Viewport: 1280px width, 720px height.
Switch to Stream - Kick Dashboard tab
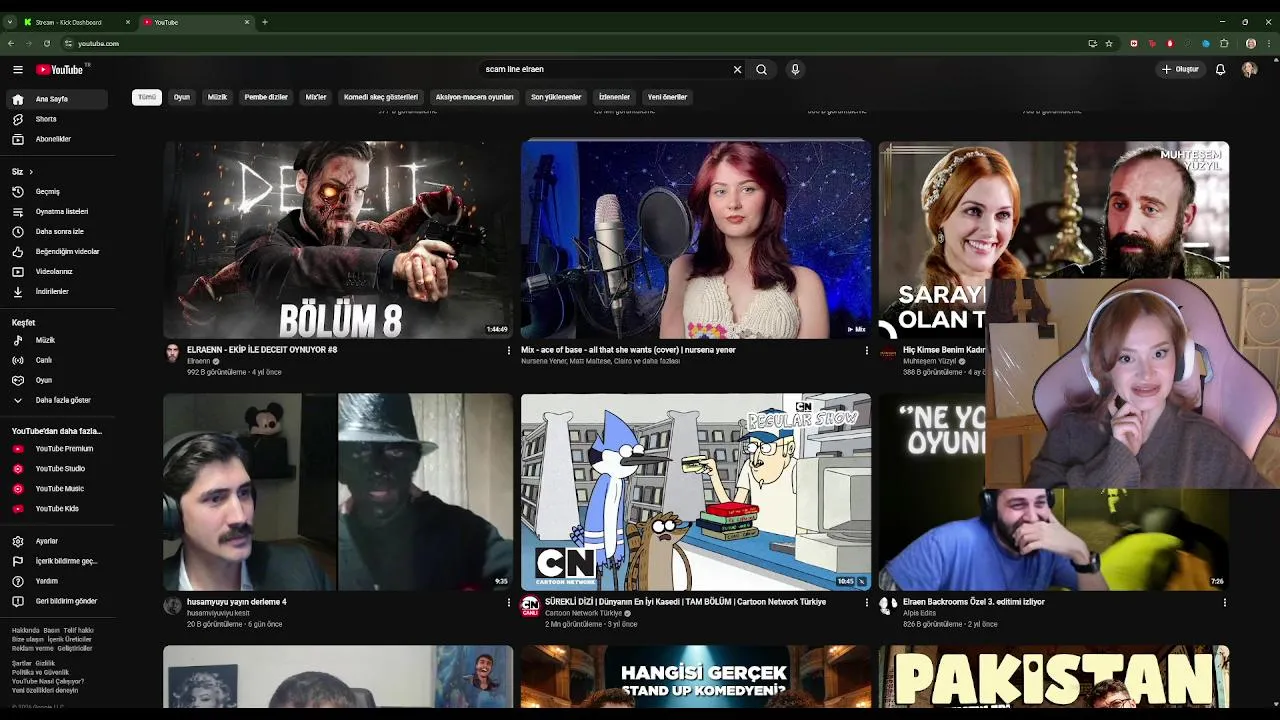point(76,22)
